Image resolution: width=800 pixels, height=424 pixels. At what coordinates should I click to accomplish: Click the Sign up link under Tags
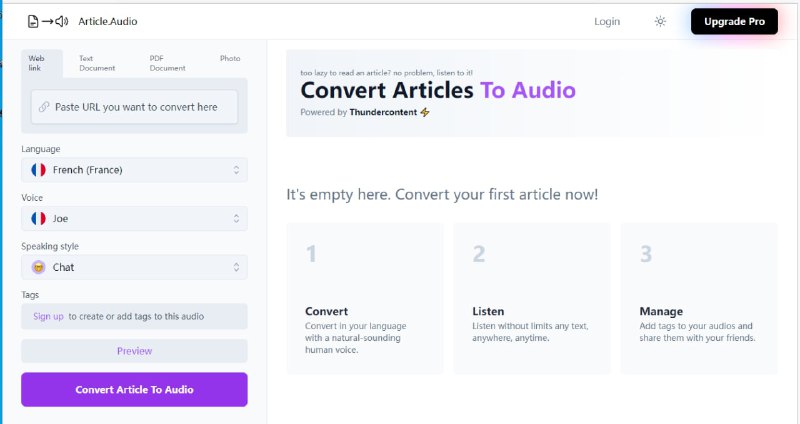pos(48,316)
